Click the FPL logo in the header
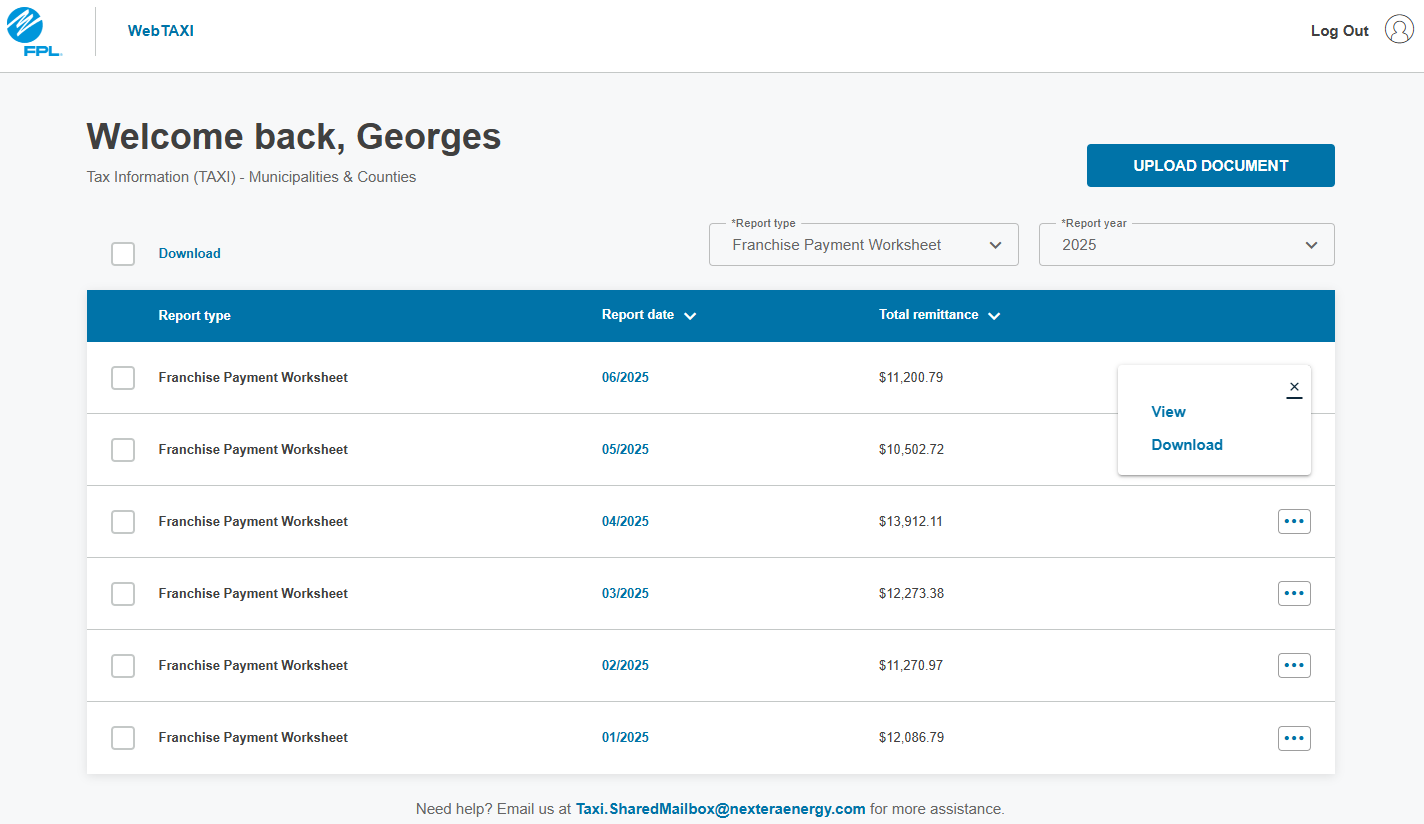 pyautogui.click(x=35, y=31)
